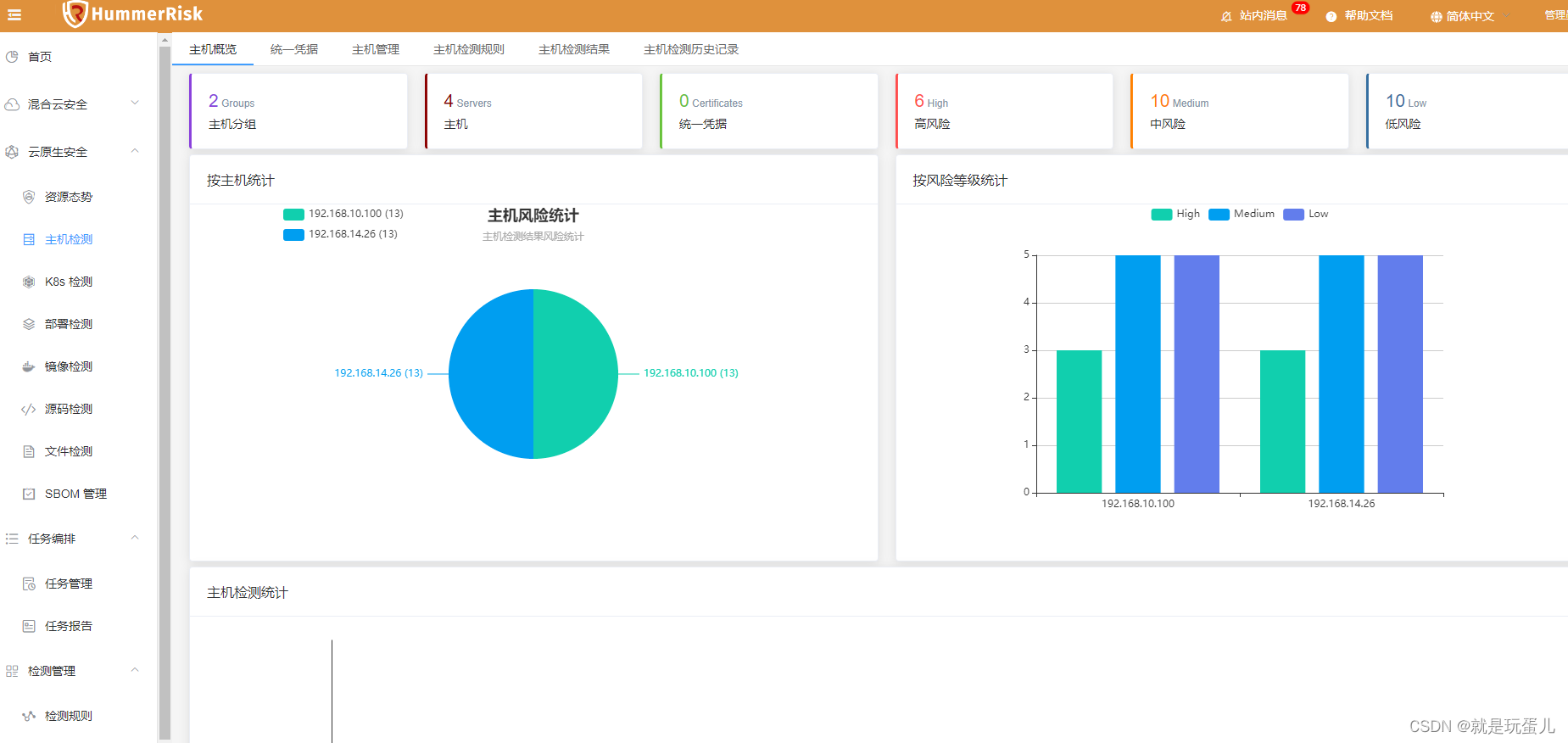1568x743 pixels.
Task: Click the 10 Medium 中风险 card
Action: [1239, 111]
